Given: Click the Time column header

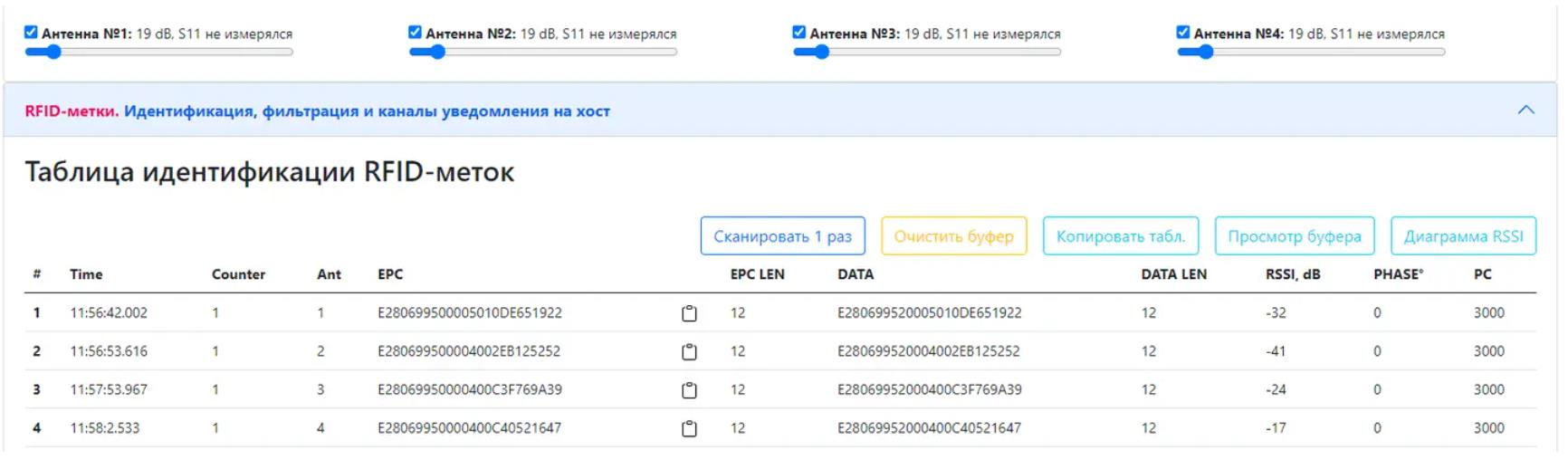Looking at the screenshot, I should point(86,274).
